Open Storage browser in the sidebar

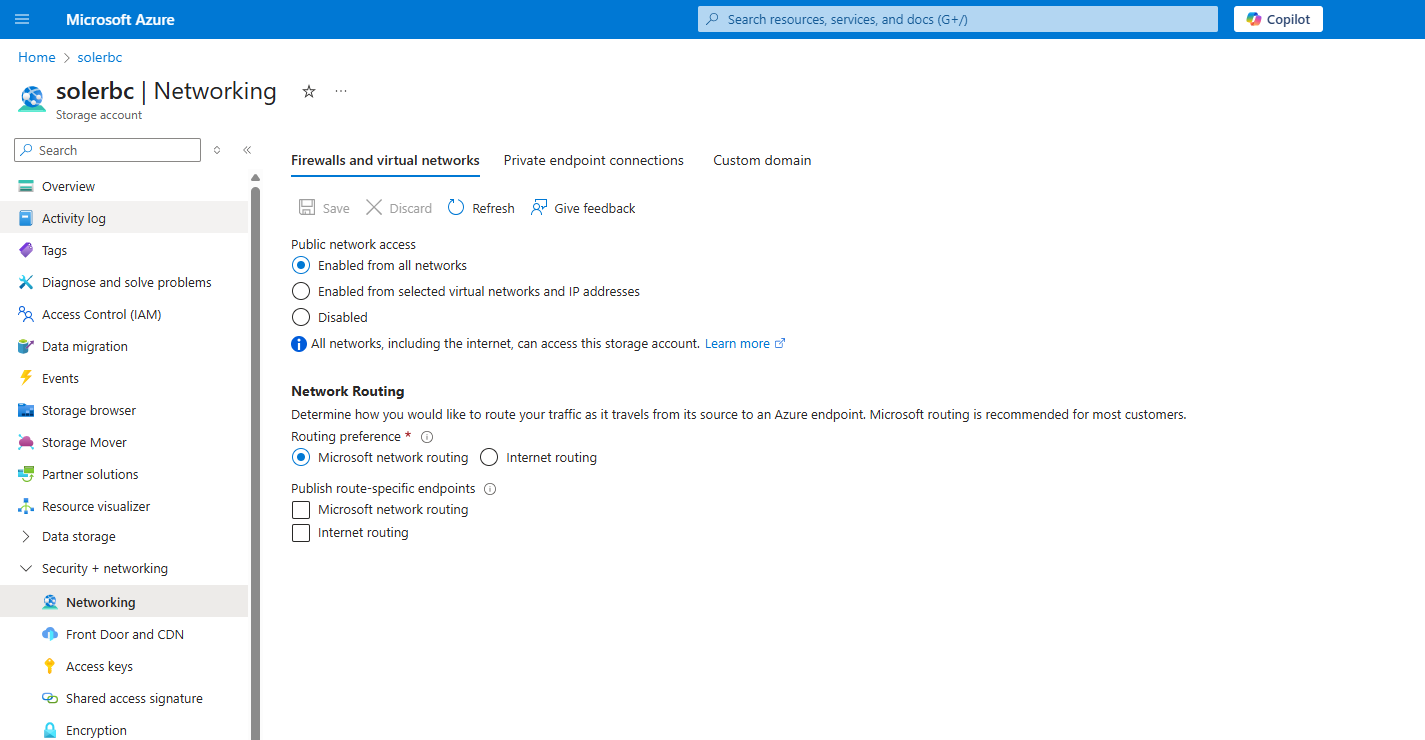(x=88, y=410)
